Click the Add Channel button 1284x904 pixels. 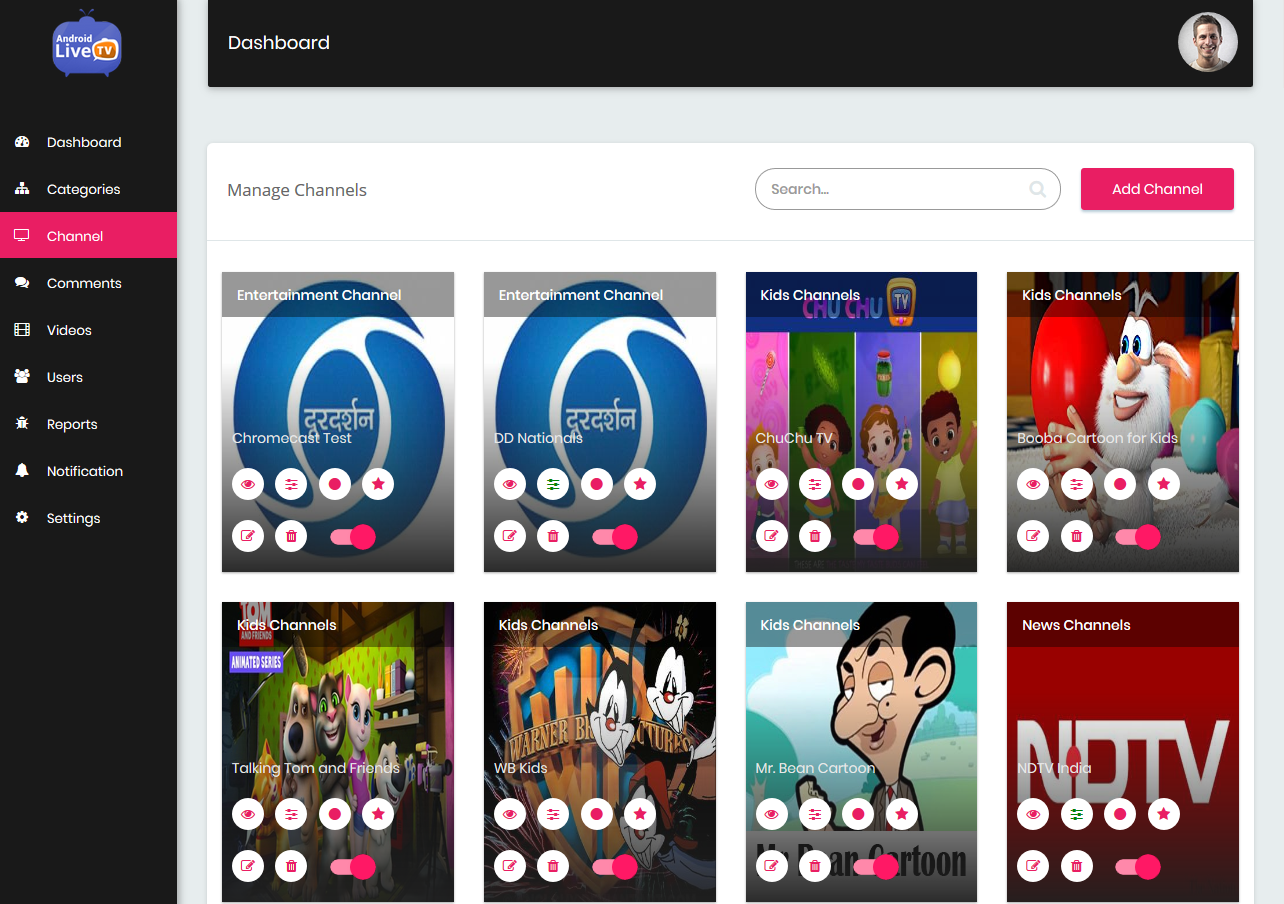(1157, 189)
